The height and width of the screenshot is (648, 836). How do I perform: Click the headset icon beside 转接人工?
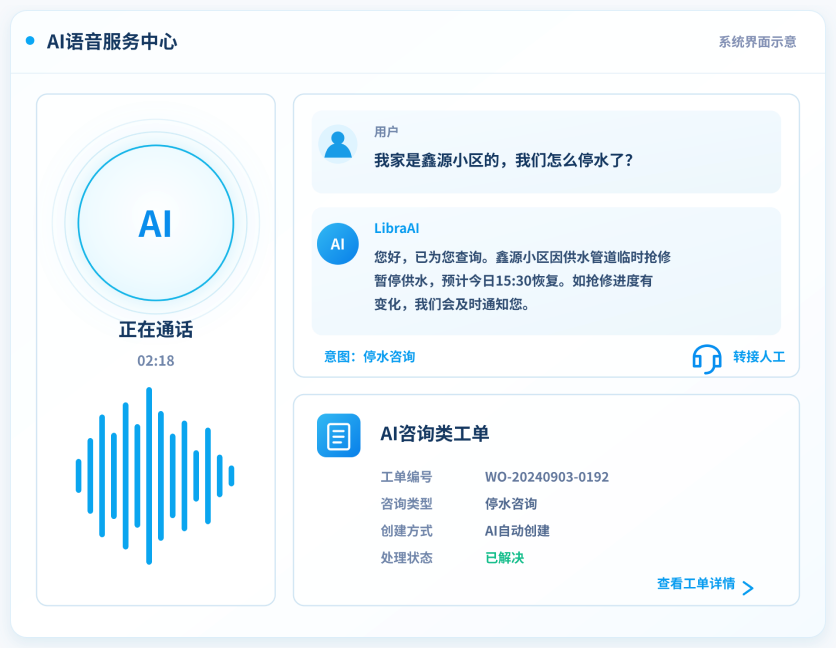(706, 358)
